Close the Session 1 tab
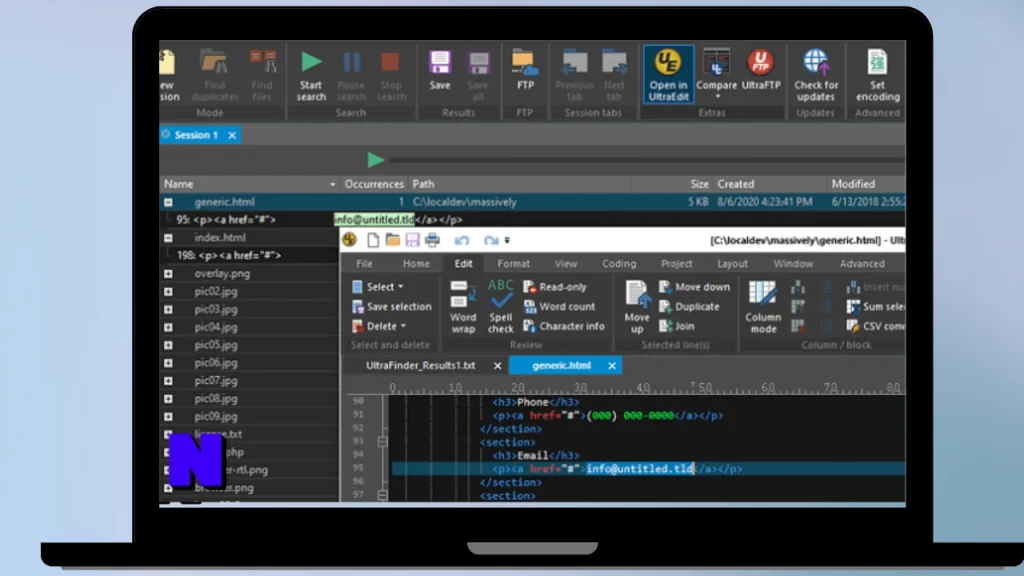 click(232, 135)
